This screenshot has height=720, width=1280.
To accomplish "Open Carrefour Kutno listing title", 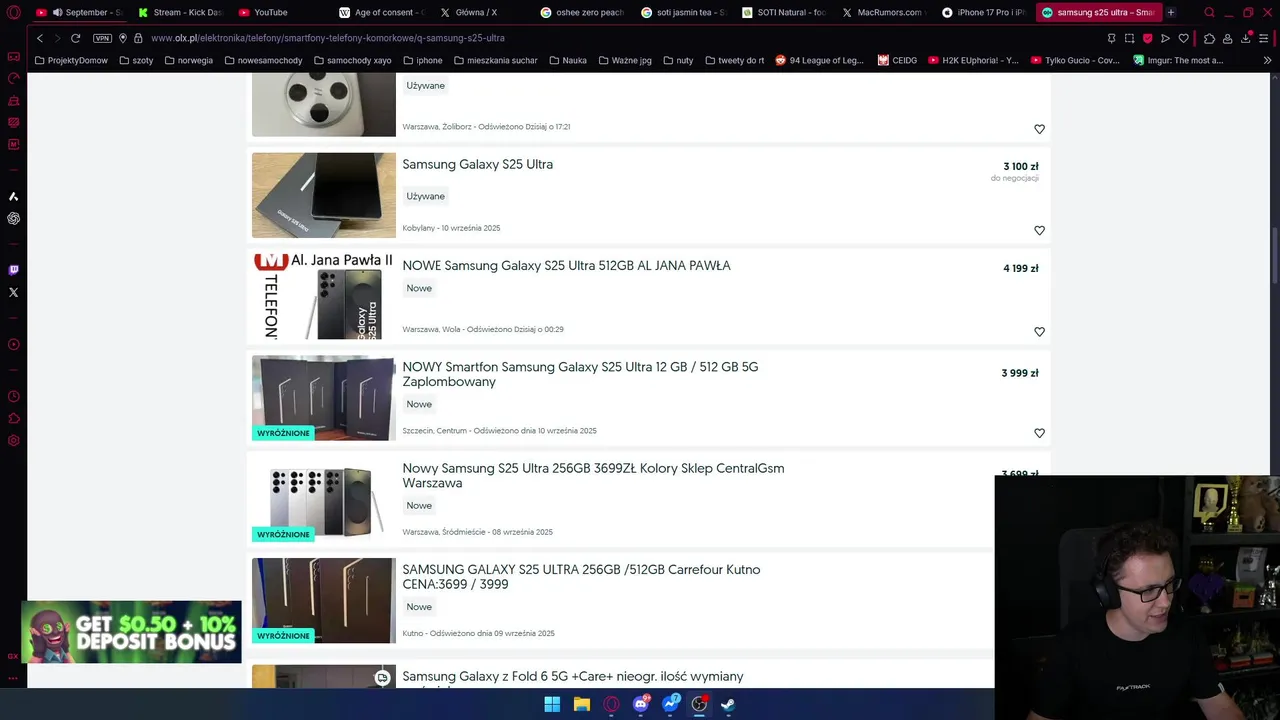I will pyautogui.click(x=581, y=576).
